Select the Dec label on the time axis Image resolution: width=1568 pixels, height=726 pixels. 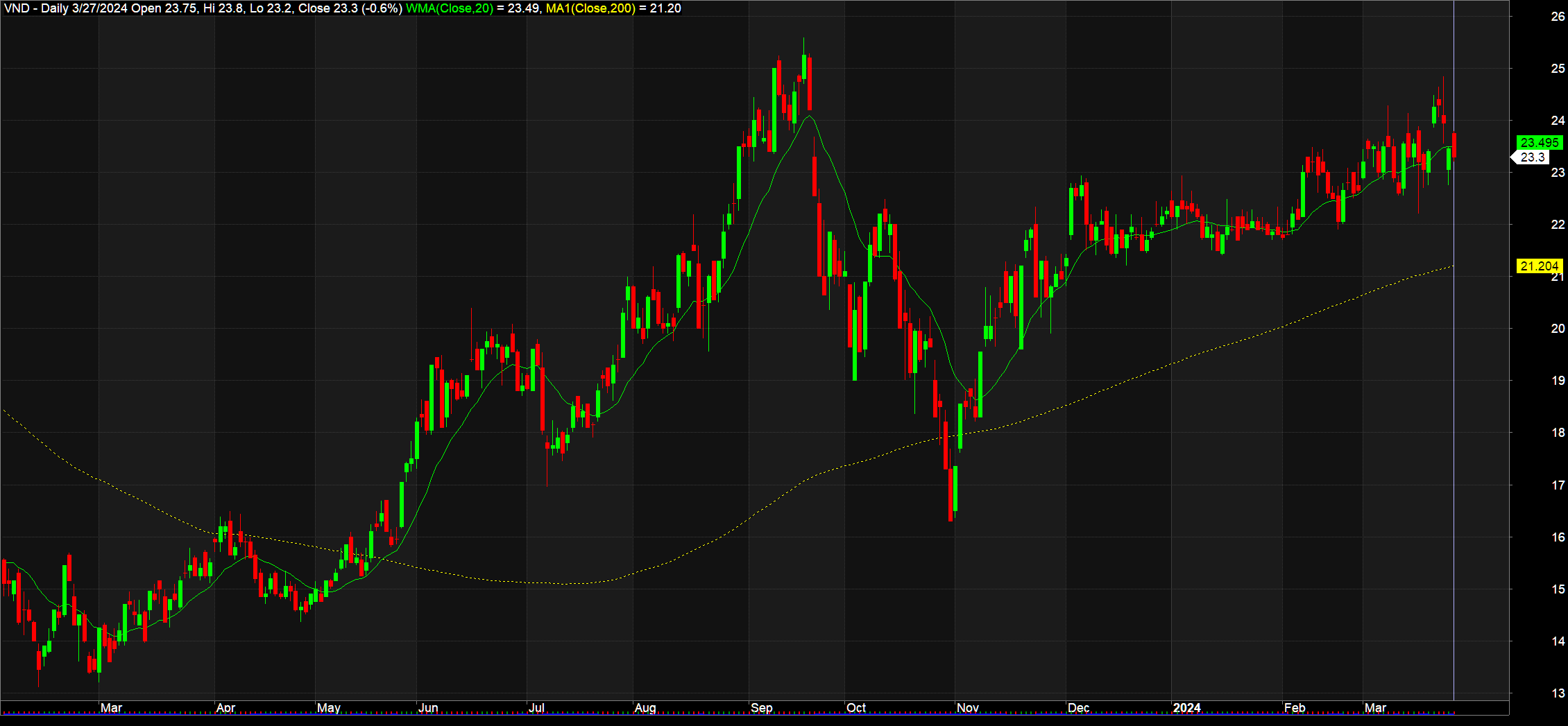pos(1079,708)
